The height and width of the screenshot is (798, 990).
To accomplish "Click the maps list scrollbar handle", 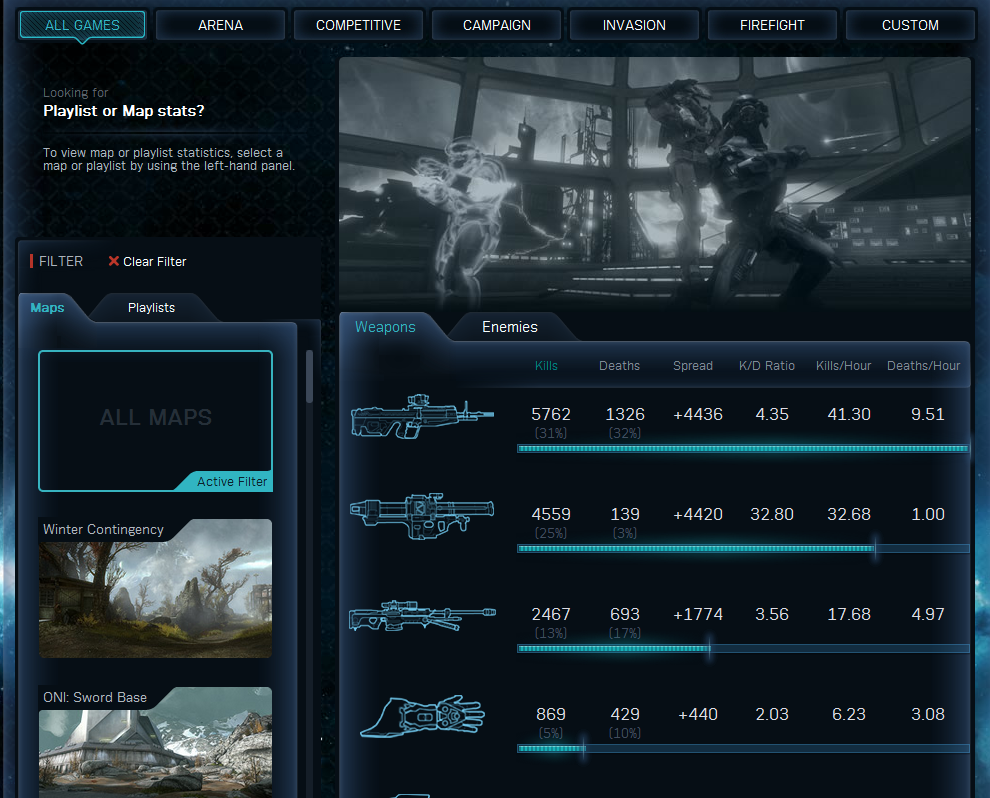I will pyautogui.click(x=309, y=376).
